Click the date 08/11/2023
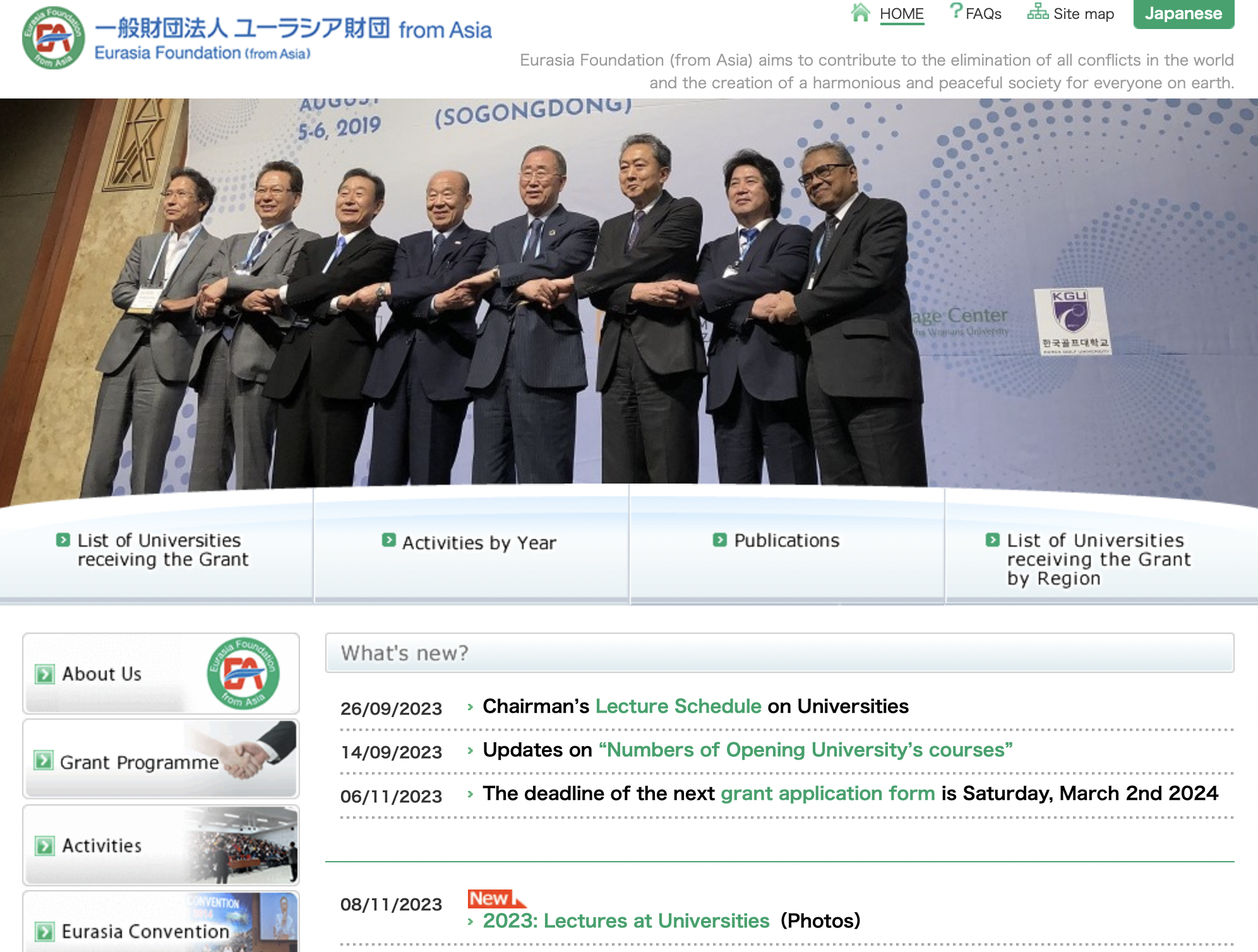The width and height of the screenshot is (1258, 952). [391, 904]
